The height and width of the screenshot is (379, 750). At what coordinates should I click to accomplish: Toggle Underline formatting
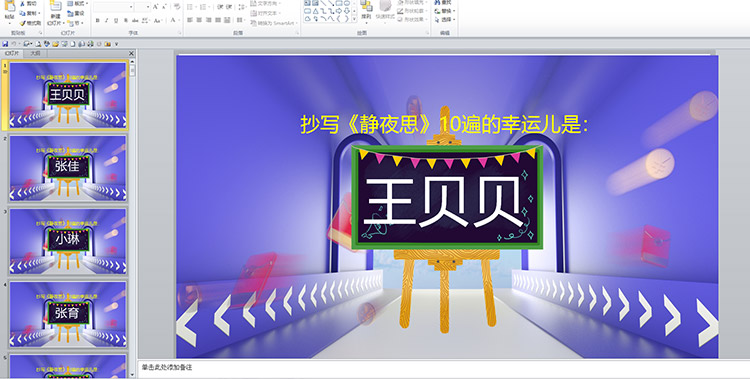click(x=116, y=21)
